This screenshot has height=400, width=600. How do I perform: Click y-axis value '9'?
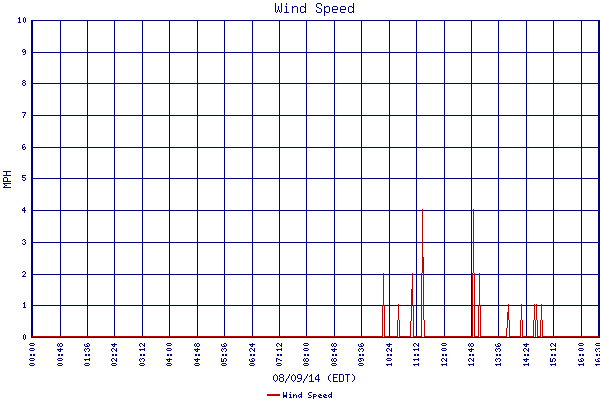pos(24,52)
